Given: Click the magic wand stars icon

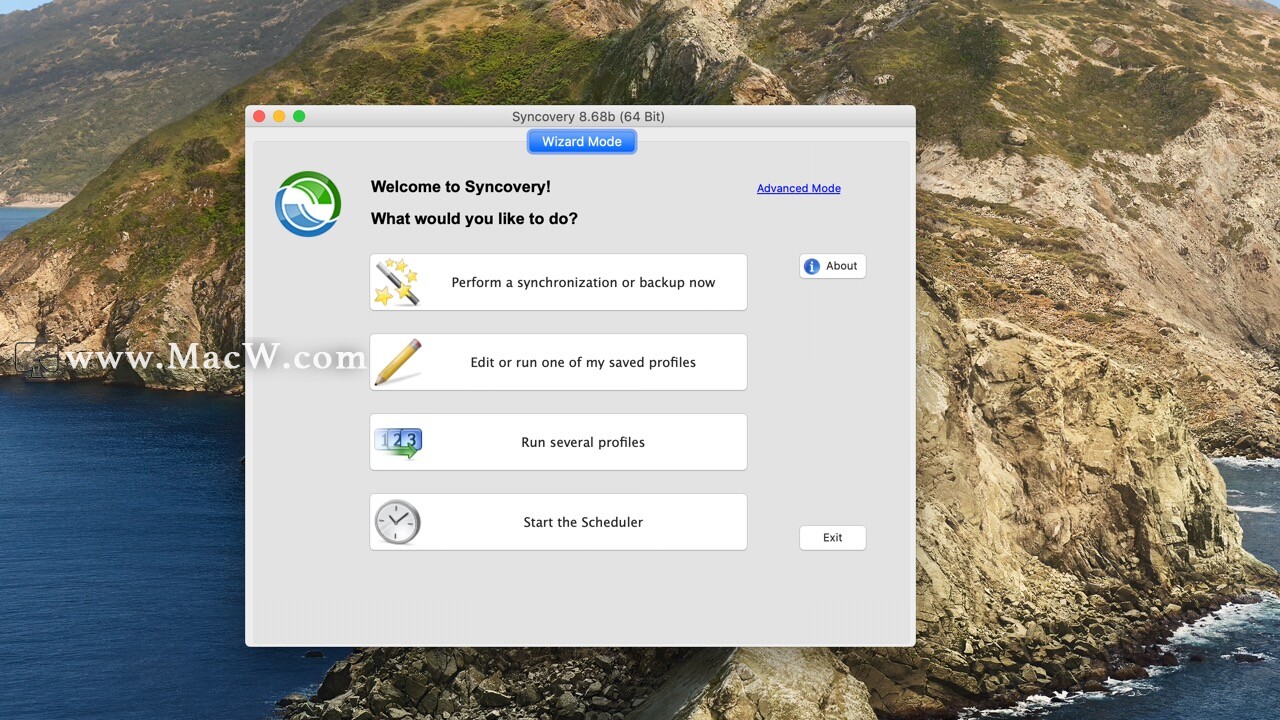Looking at the screenshot, I should pos(397,282).
